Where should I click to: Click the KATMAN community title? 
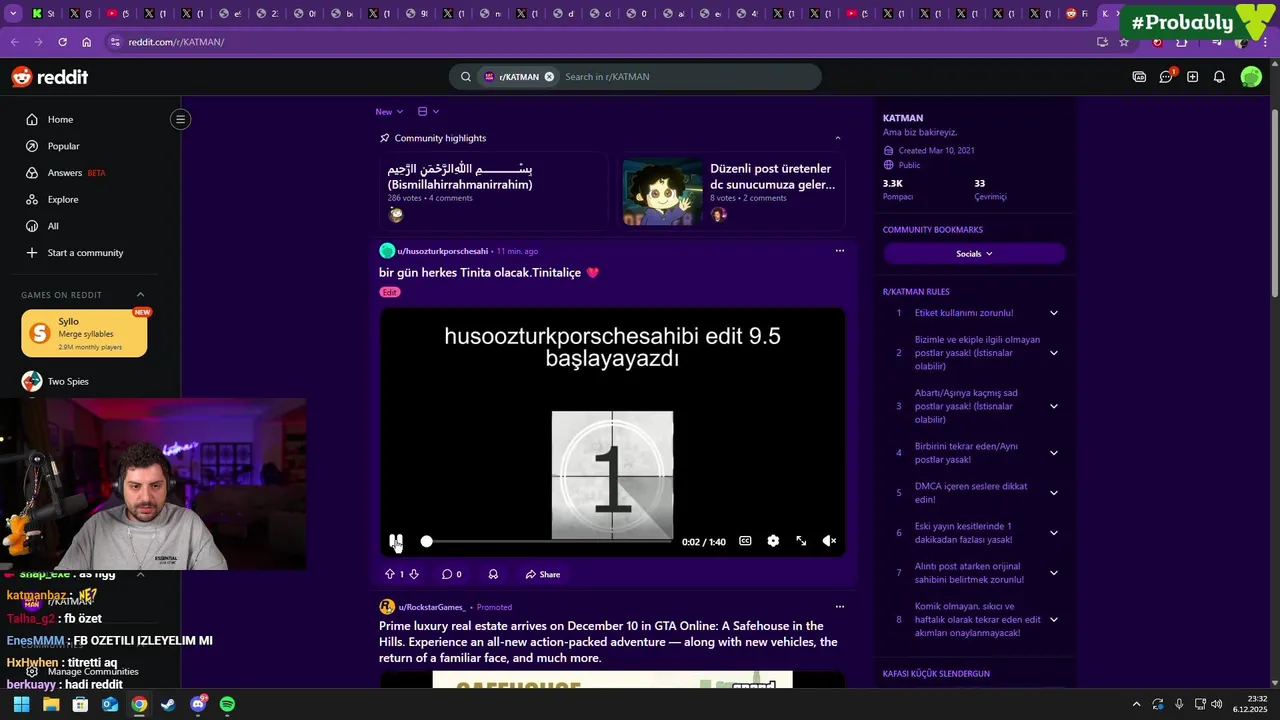tap(903, 118)
